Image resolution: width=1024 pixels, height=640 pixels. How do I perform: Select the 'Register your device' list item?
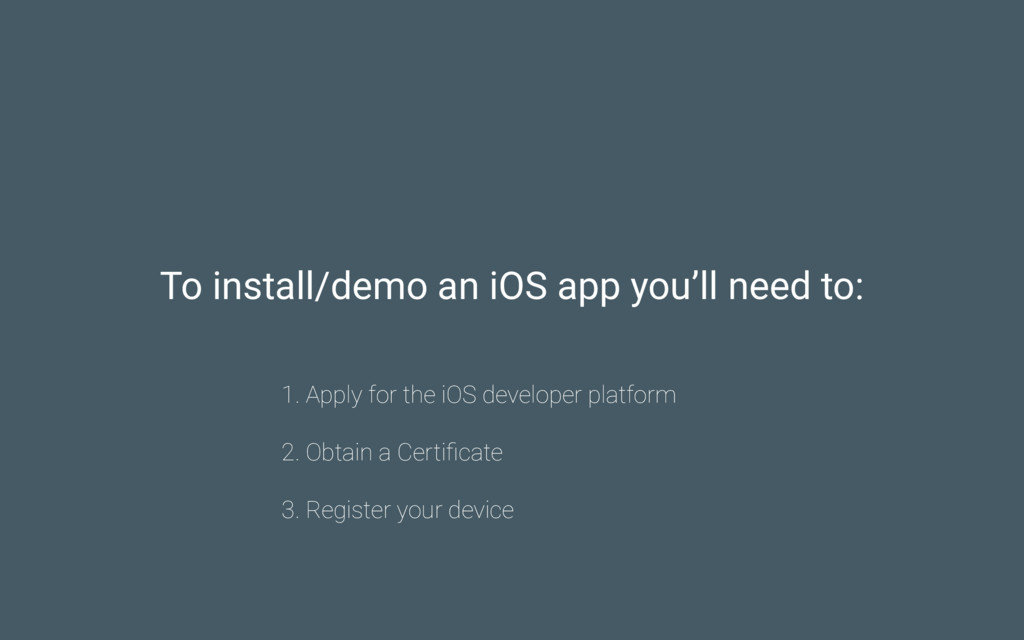click(397, 510)
